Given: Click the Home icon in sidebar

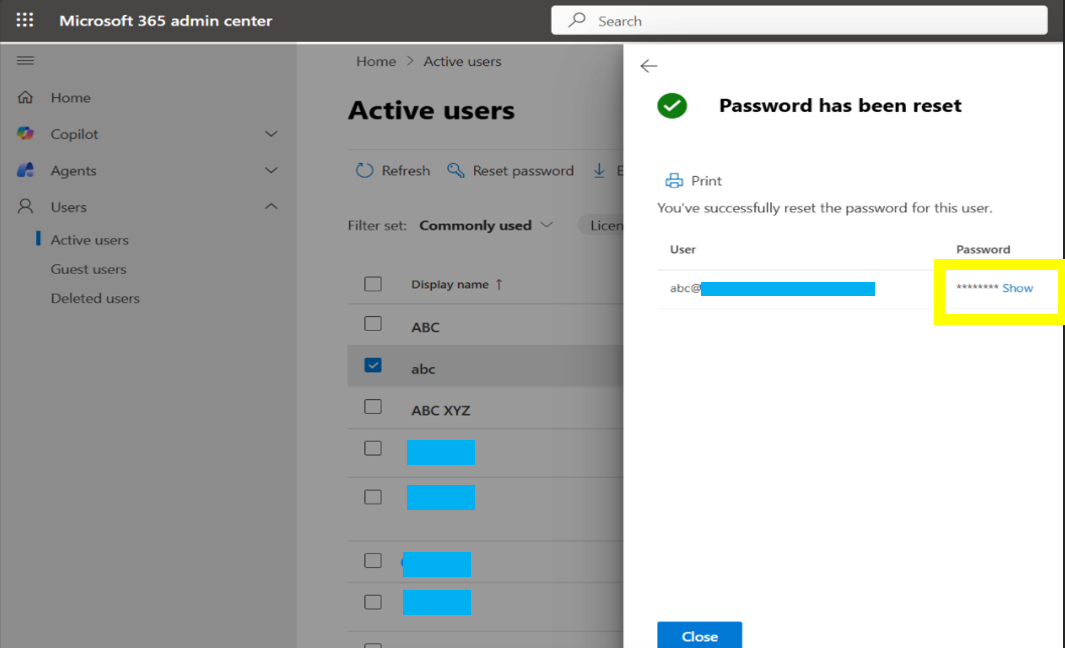Looking at the screenshot, I should (x=26, y=98).
